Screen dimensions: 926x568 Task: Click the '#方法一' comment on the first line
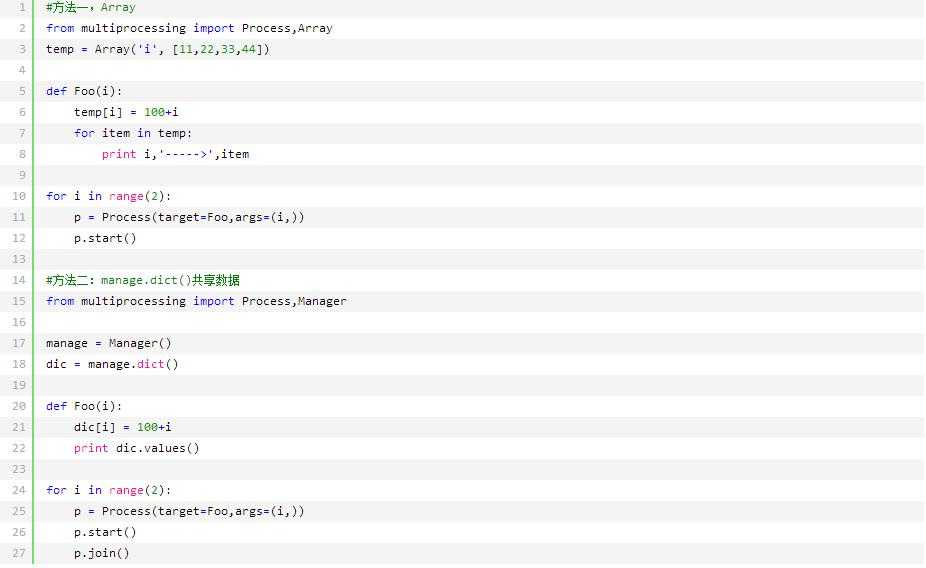[67, 7]
